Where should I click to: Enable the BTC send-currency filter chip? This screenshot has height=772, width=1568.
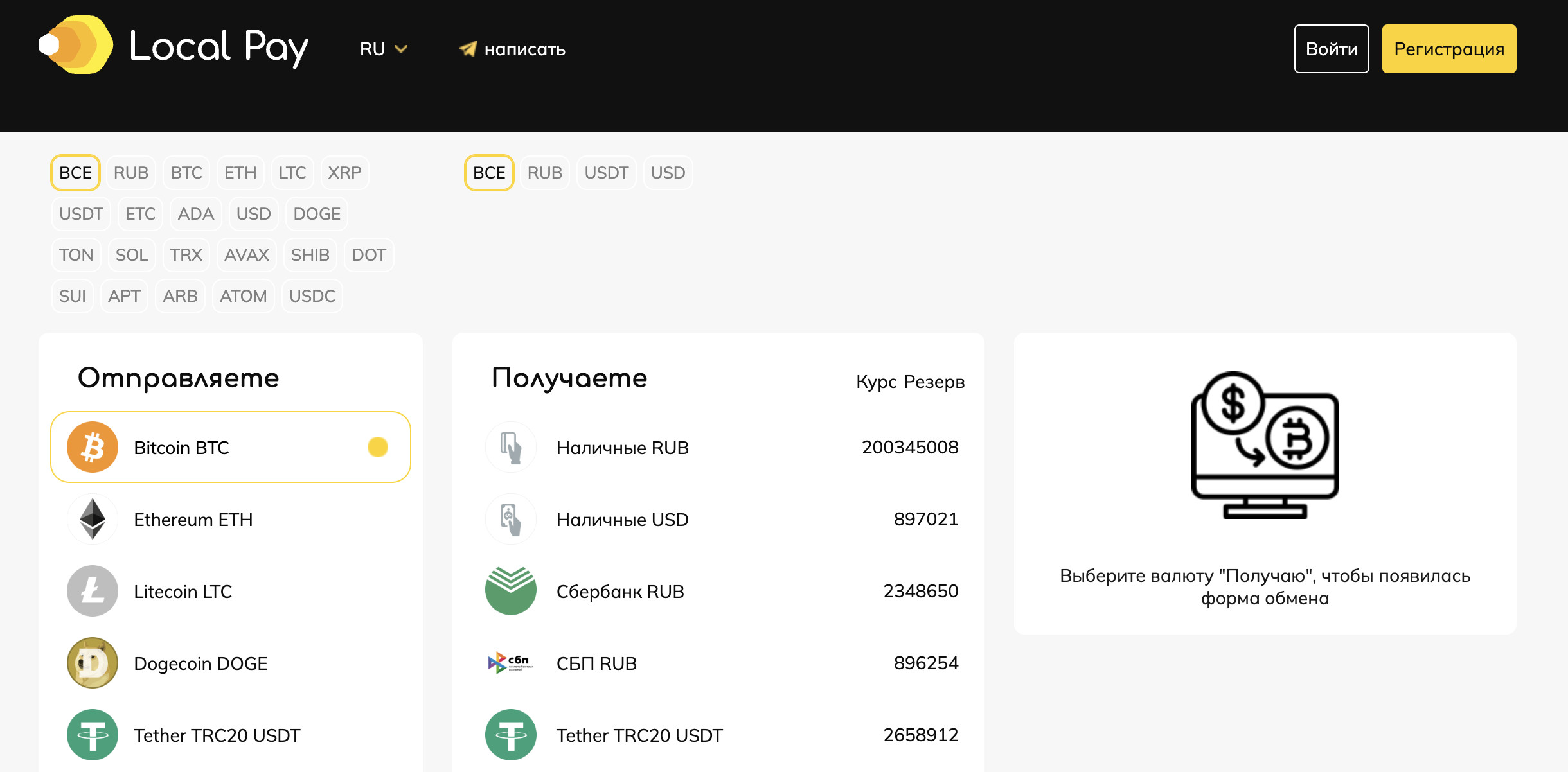(186, 173)
